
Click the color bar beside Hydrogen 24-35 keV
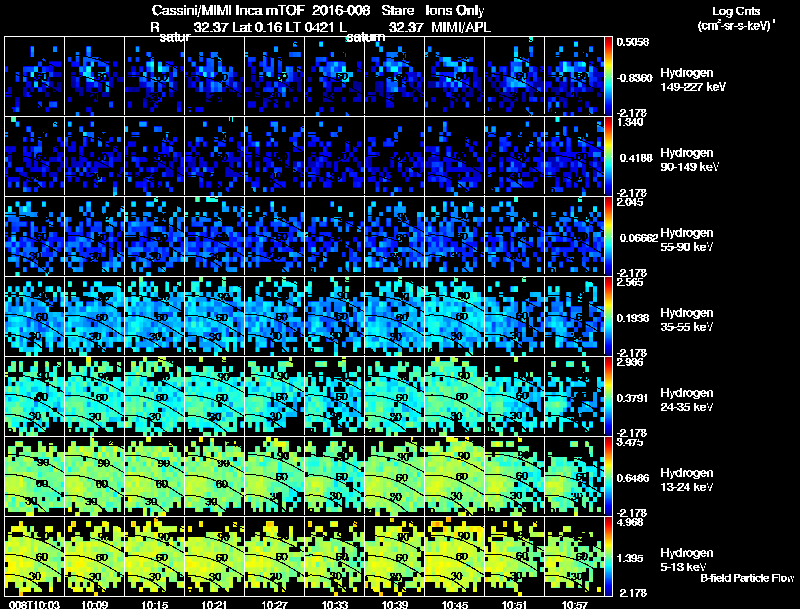coord(608,396)
